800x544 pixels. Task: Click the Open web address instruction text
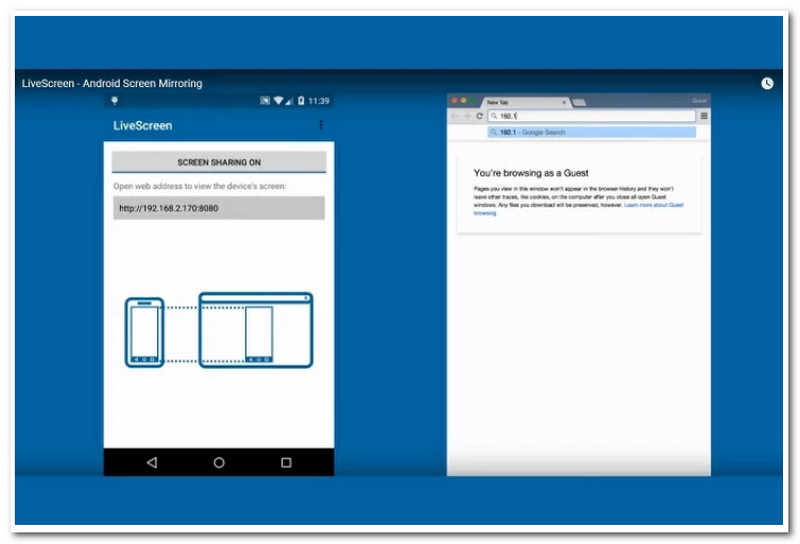pos(199,186)
